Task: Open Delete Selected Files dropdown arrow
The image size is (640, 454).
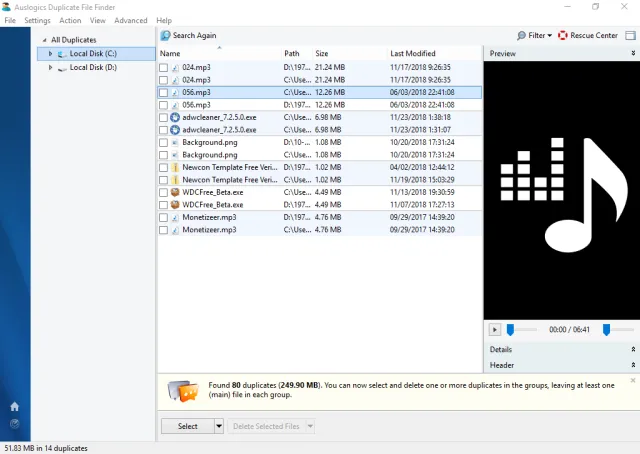Action: coord(310,426)
